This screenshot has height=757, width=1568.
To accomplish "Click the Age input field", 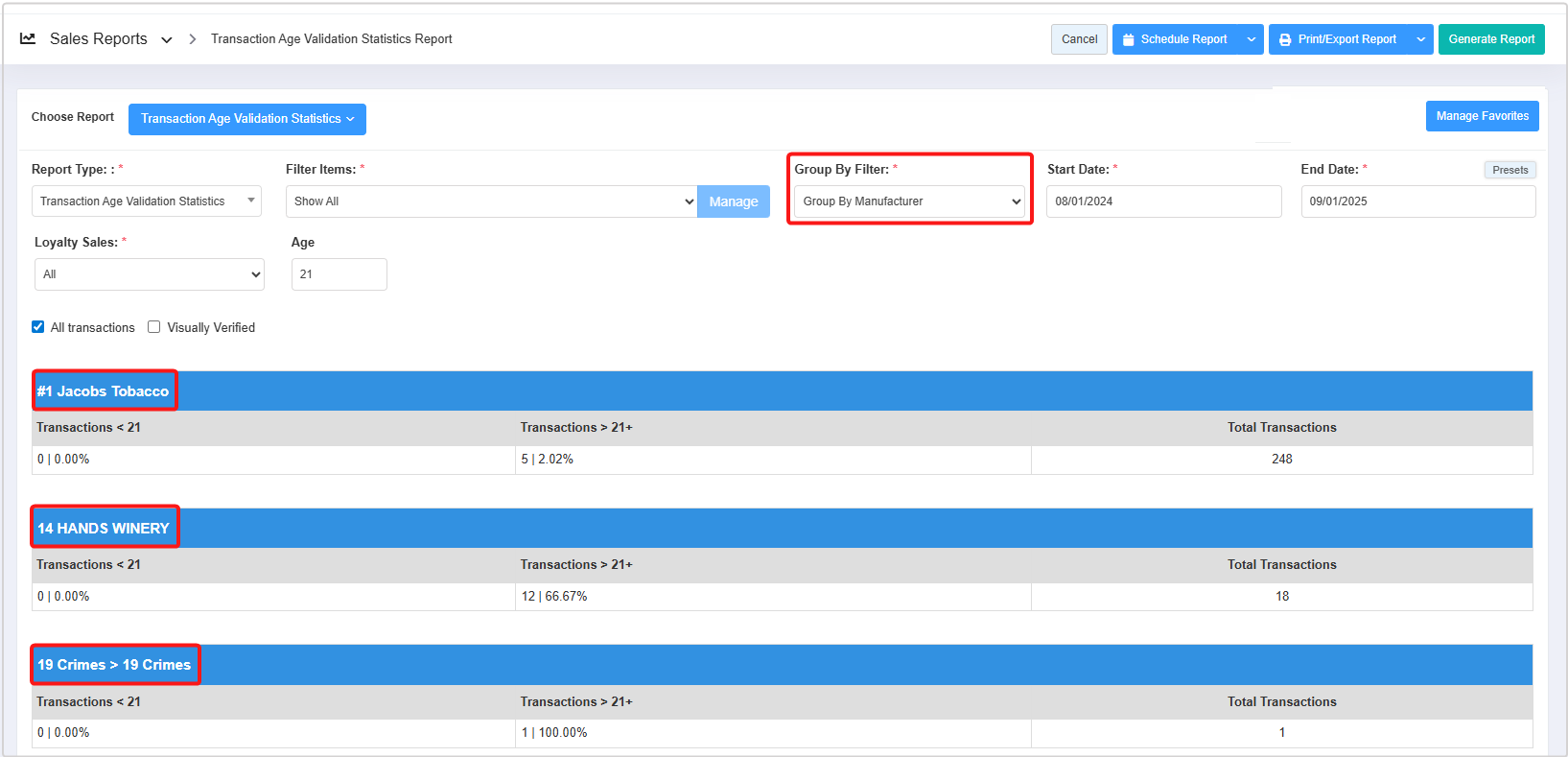I will (x=339, y=274).
